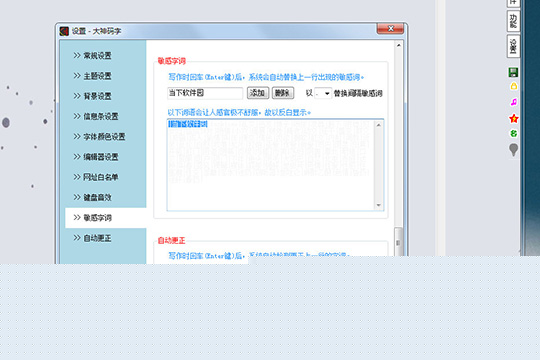Viewport: 540px width, 360px height.
Task: Open the replacement character dropdown
Action: (323, 93)
